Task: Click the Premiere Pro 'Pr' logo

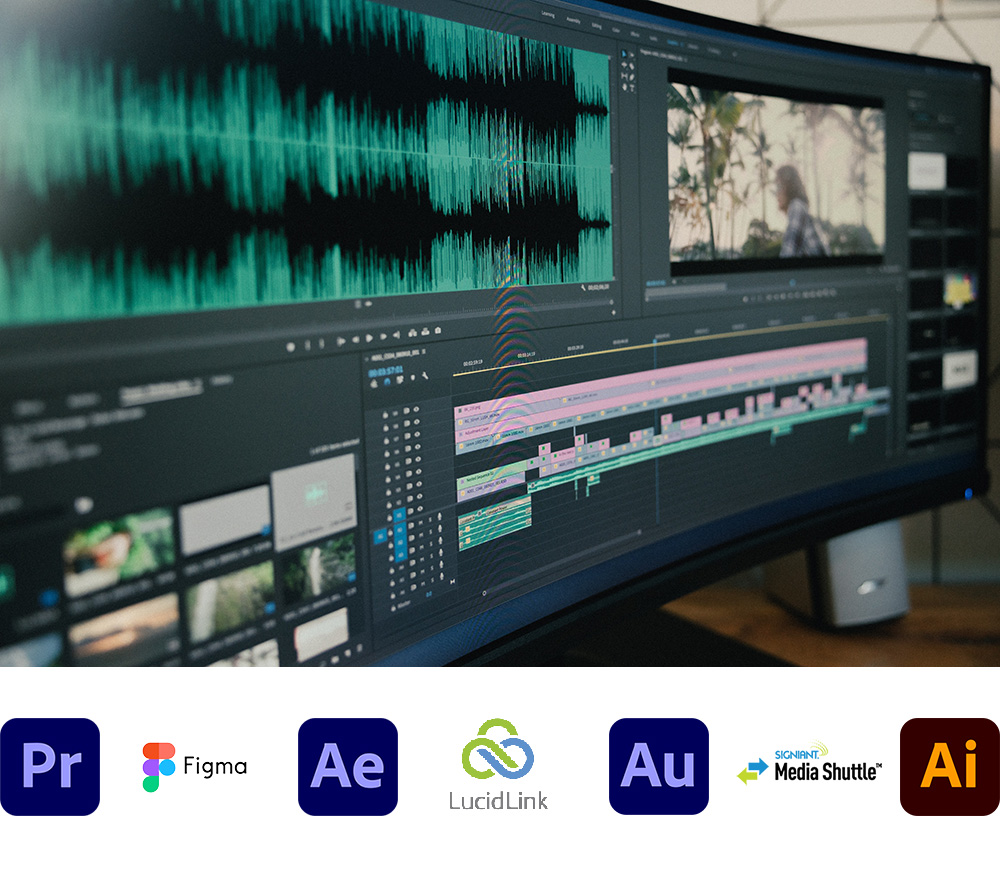Action: 50,766
